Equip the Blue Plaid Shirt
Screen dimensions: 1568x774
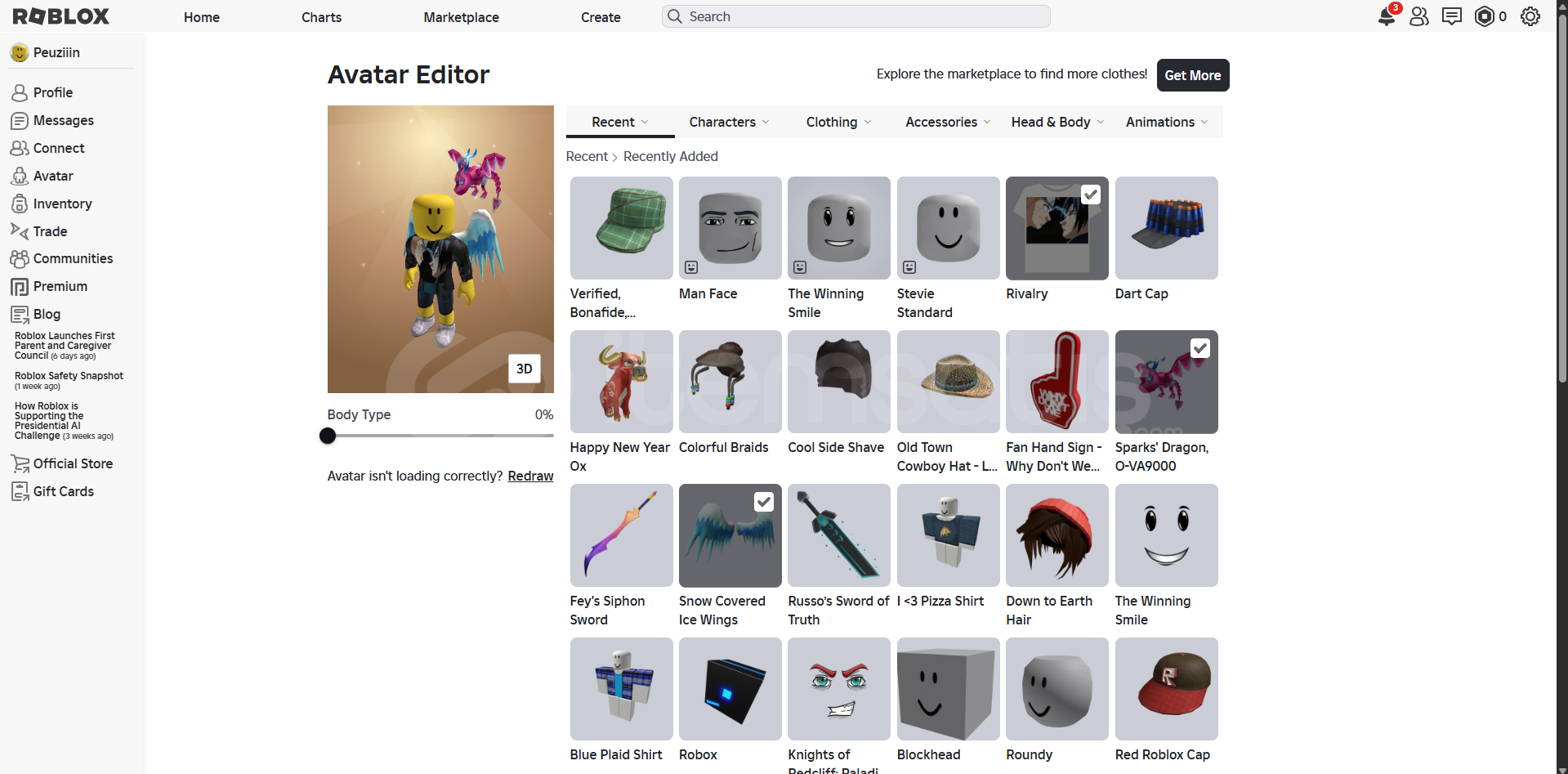(x=621, y=689)
